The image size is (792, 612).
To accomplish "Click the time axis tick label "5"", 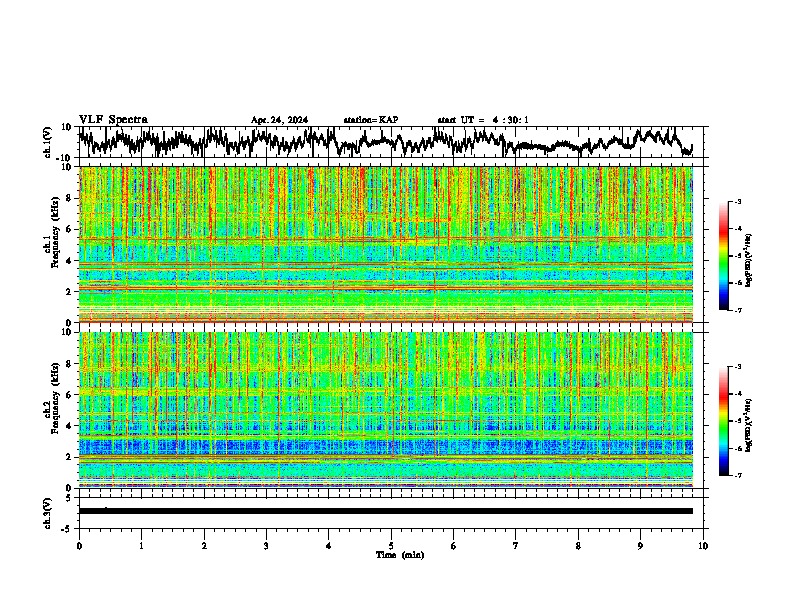I will [x=391, y=546].
